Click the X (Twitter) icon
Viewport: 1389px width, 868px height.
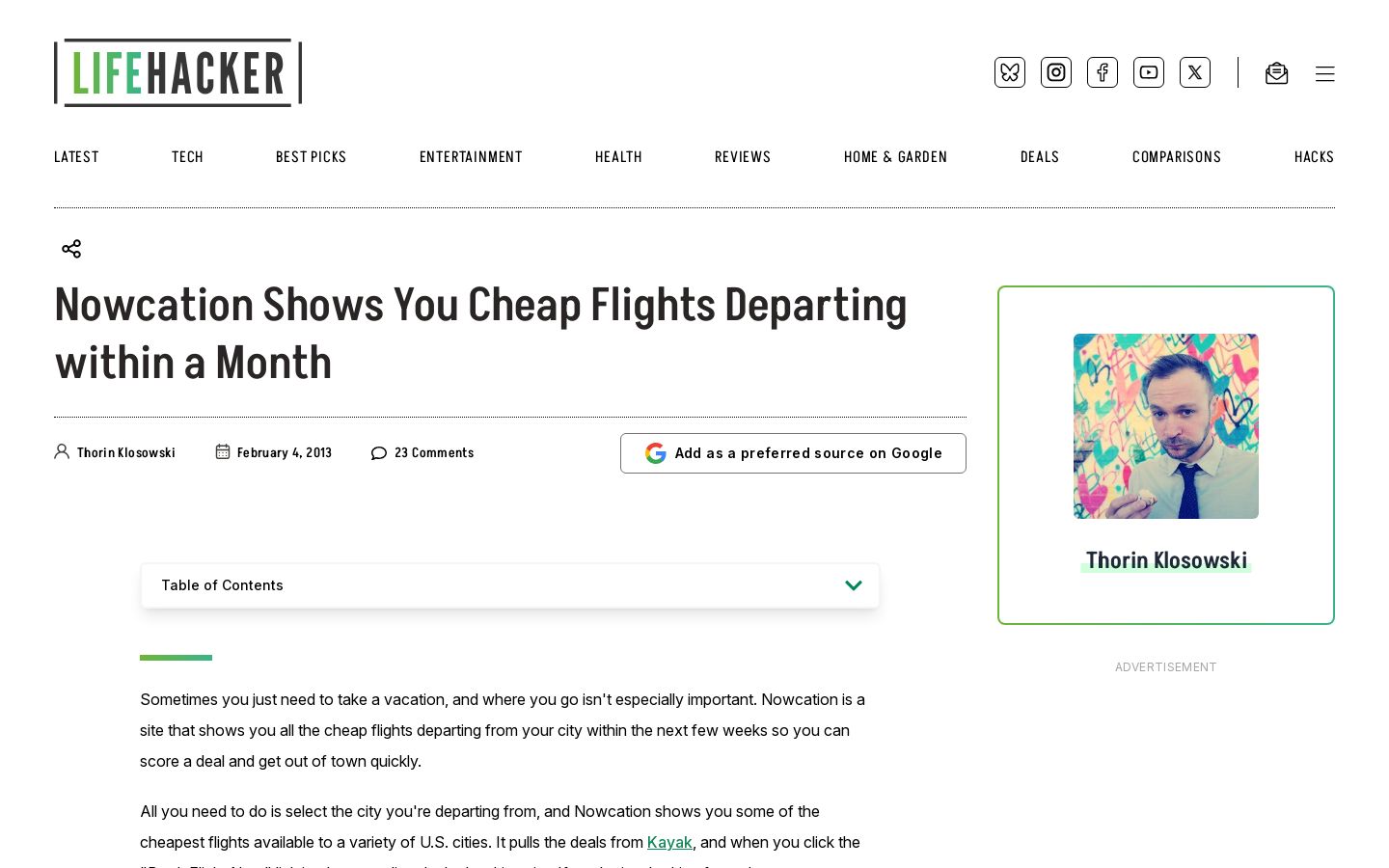[1195, 72]
